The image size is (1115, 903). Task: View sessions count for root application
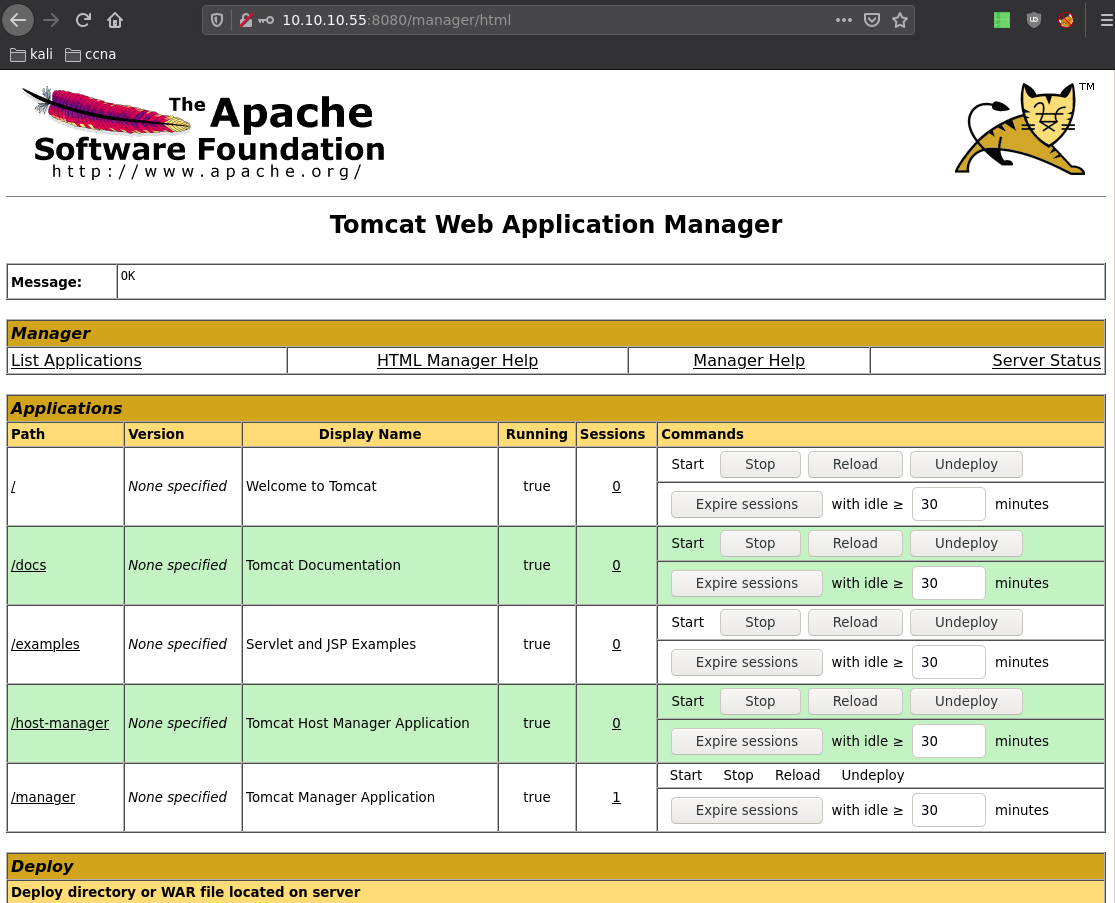(x=617, y=486)
